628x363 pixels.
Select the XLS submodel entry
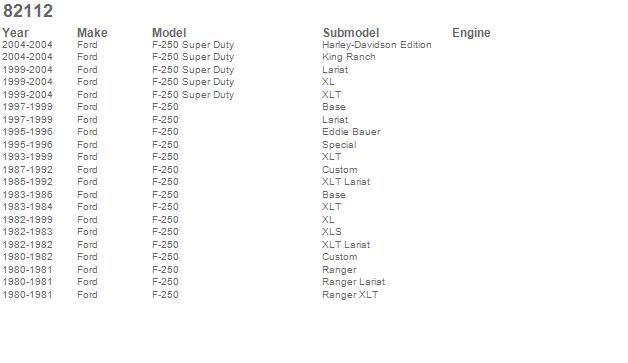[x=332, y=232]
